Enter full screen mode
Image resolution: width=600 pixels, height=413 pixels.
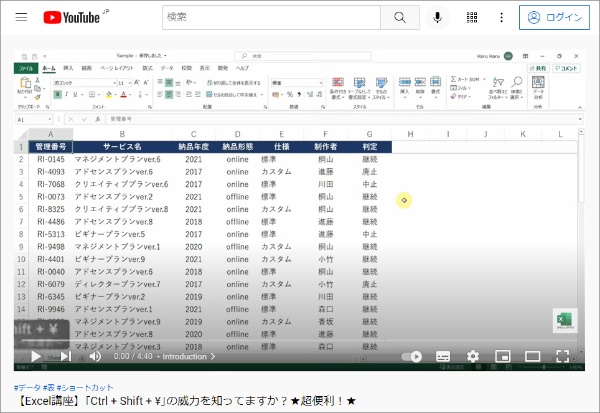pos(562,356)
